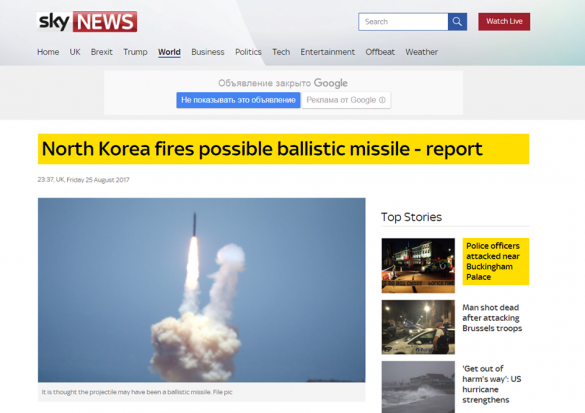Image resolution: width=585 pixels, height=413 pixels.
Task: Click inside the Search text field
Action: point(403,22)
